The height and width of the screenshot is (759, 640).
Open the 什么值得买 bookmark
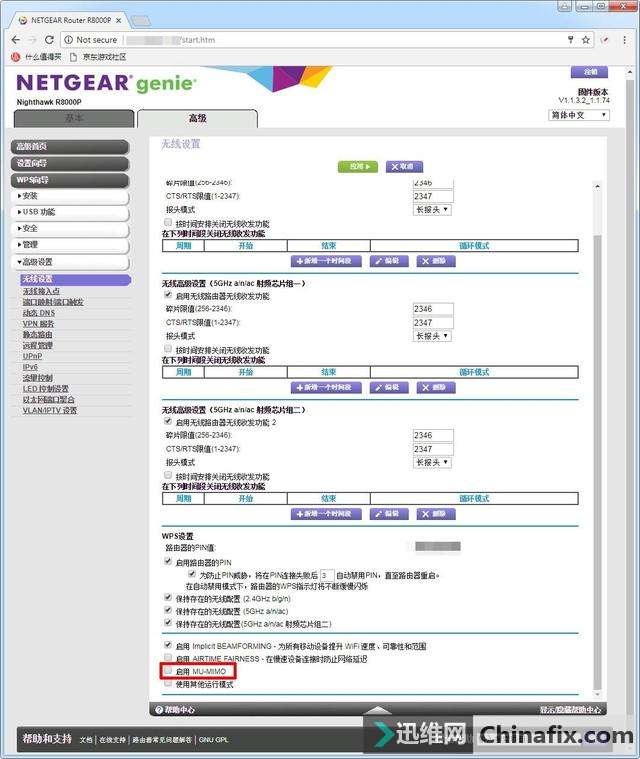[x=37, y=57]
